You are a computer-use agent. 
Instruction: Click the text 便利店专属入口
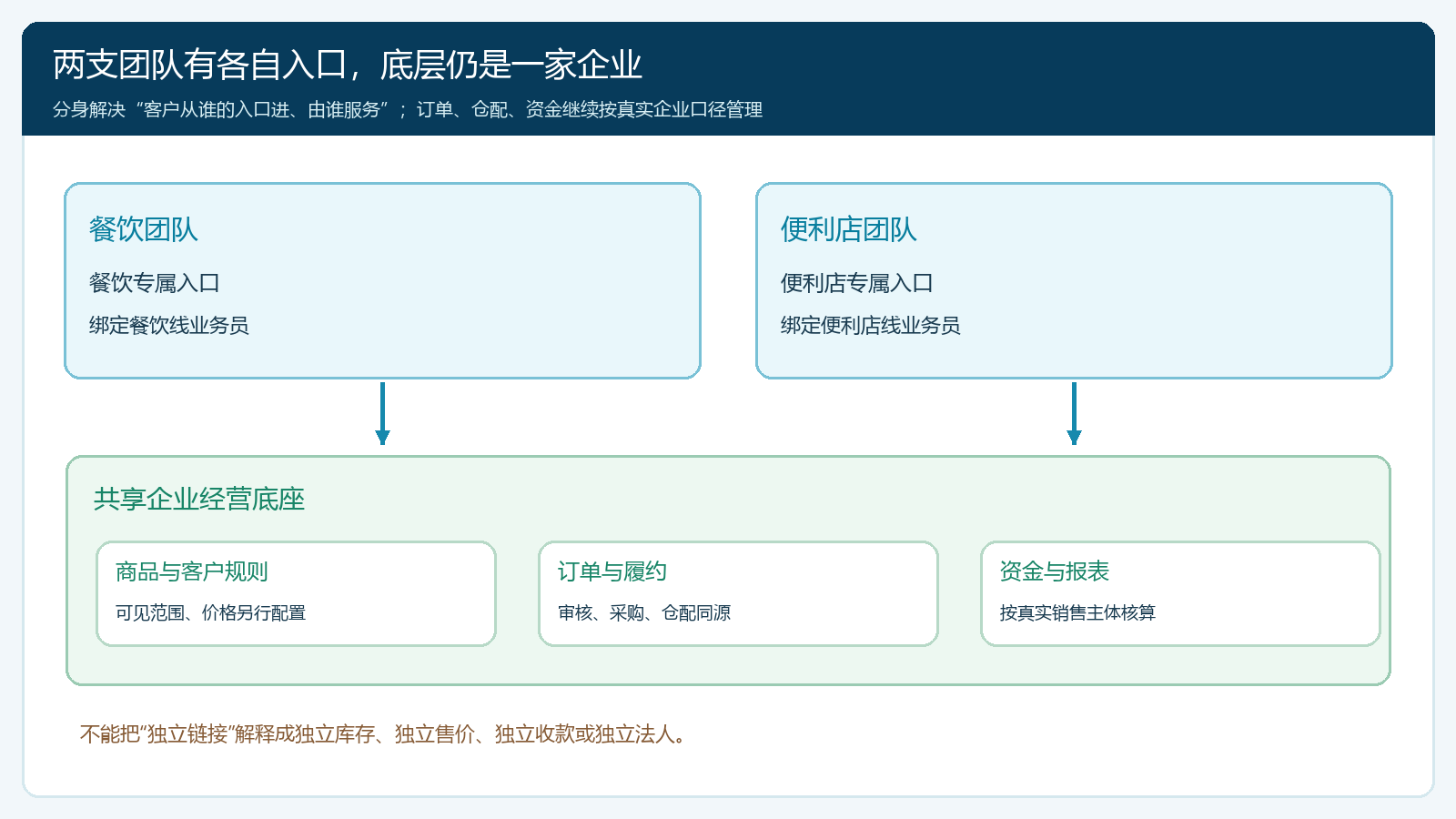tap(857, 283)
